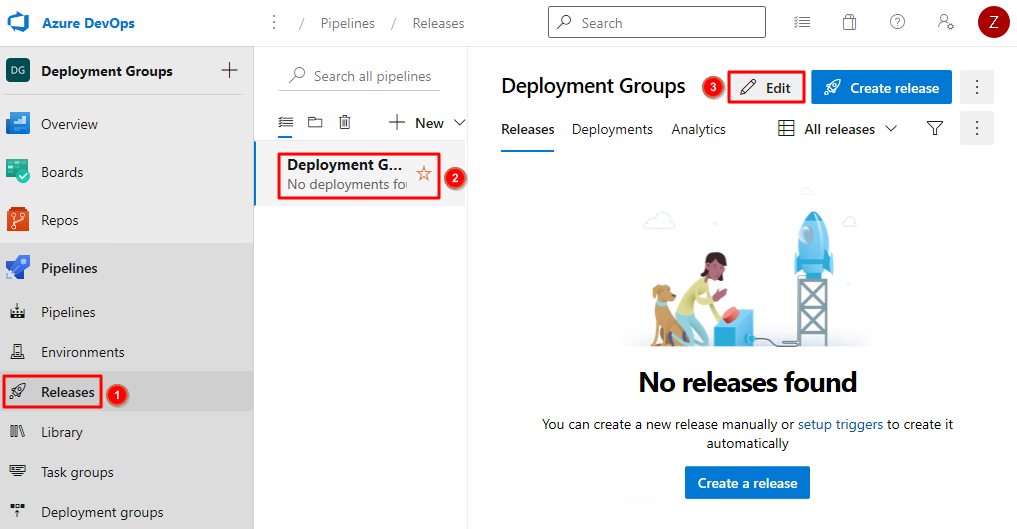Switch to folder view of pipelines

pos(315,122)
